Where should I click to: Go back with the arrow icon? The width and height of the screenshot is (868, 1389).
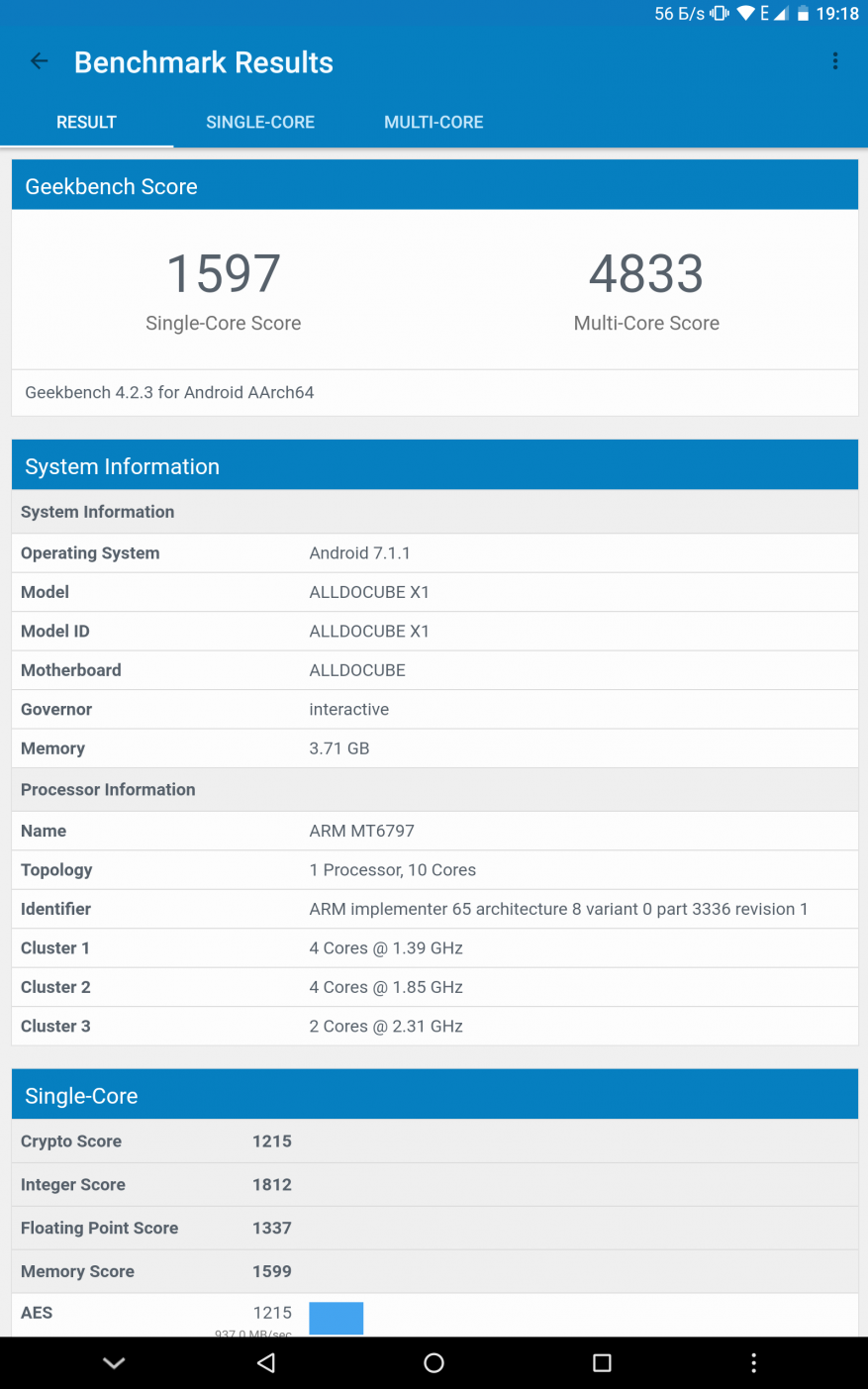click(x=40, y=61)
